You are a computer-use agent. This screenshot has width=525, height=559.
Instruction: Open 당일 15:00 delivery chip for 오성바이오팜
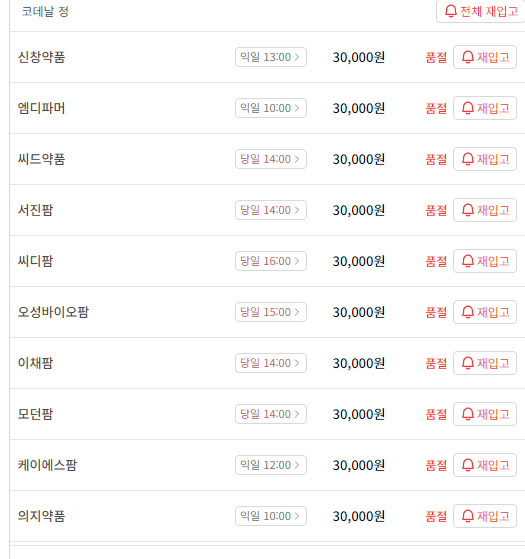click(x=271, y=312)
